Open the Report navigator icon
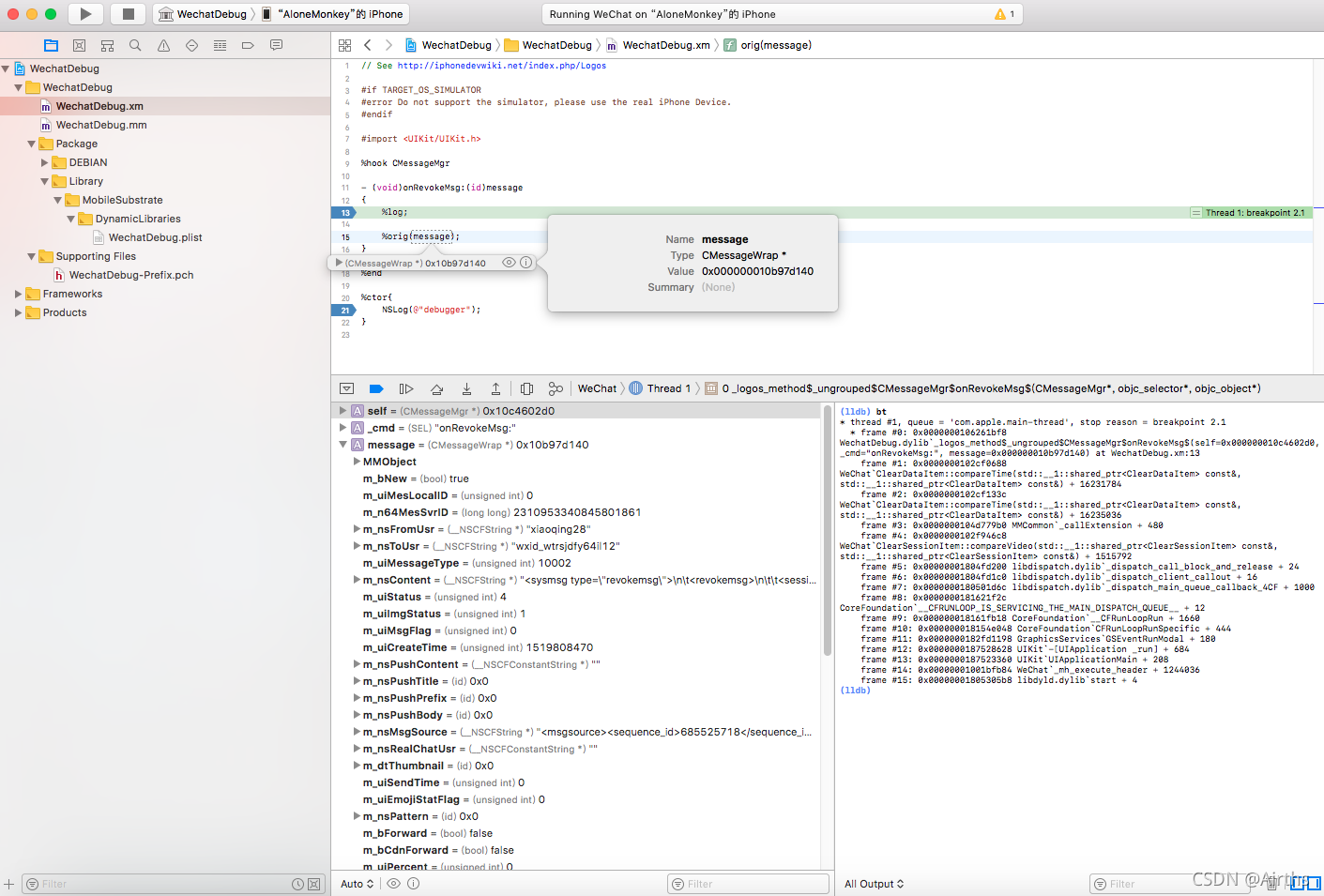The width and height of the screenshot is (1324, 896). [x=276, y=45]
